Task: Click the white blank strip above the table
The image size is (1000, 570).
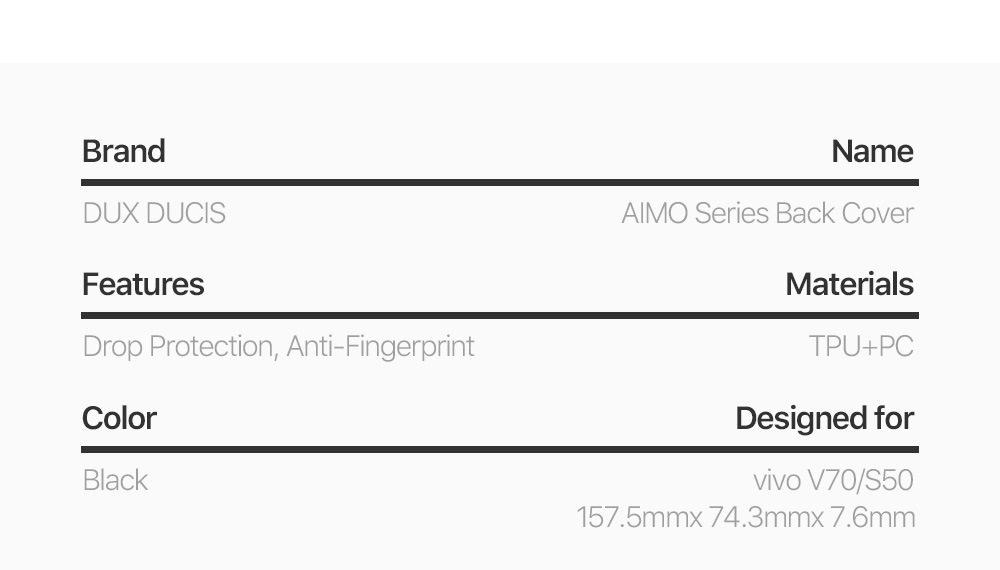Action: [x=500, y=30]
